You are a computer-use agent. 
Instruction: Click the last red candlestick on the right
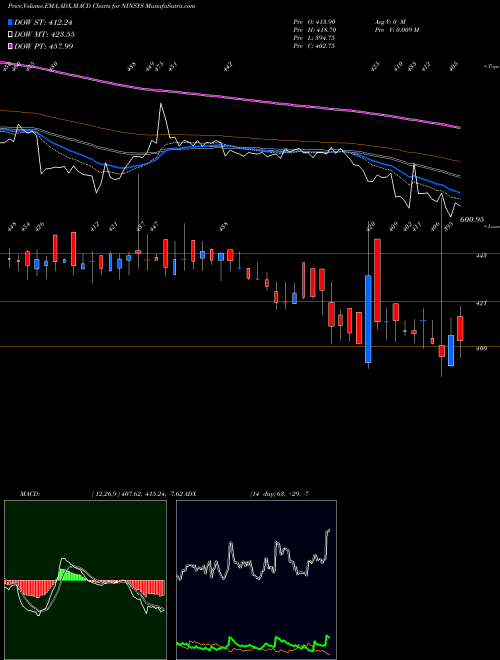(460, 328)
